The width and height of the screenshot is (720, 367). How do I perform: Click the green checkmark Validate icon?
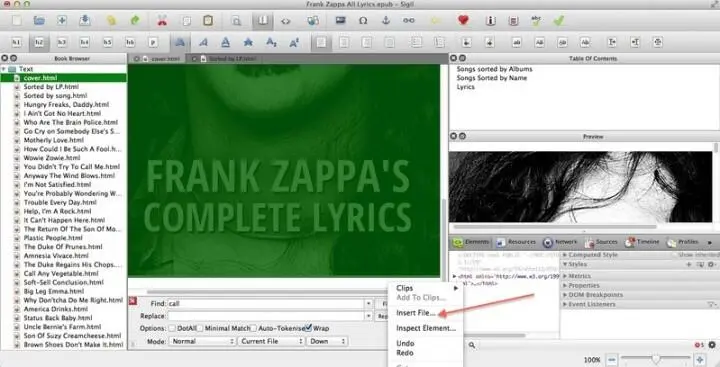click(559, 21)
